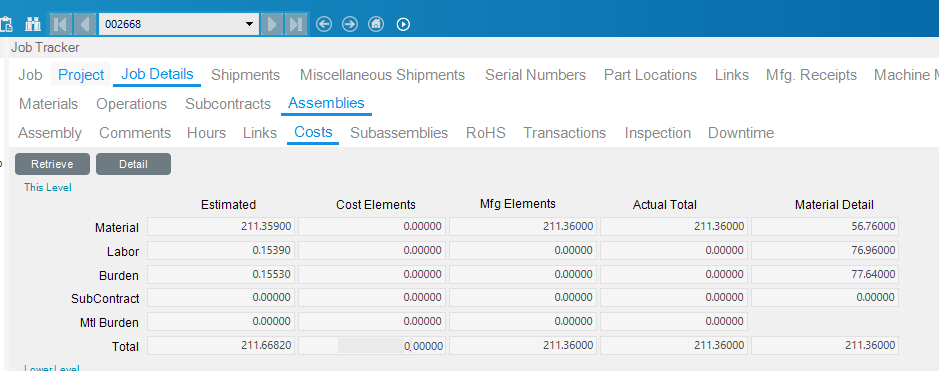Click the Job Tracker title text
The image size is (939, 371).
45,47
